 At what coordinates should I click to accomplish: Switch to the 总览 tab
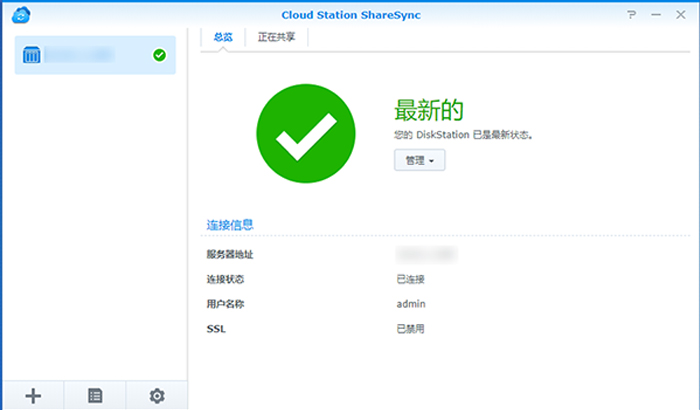pos(223,37)
